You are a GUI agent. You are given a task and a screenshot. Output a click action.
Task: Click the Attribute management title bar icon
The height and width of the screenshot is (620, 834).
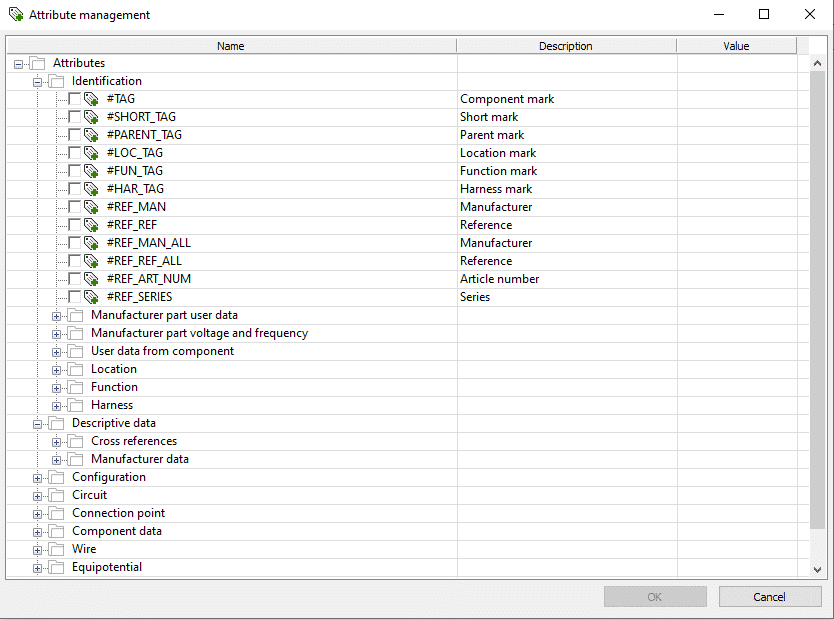(x=15, y=15)
